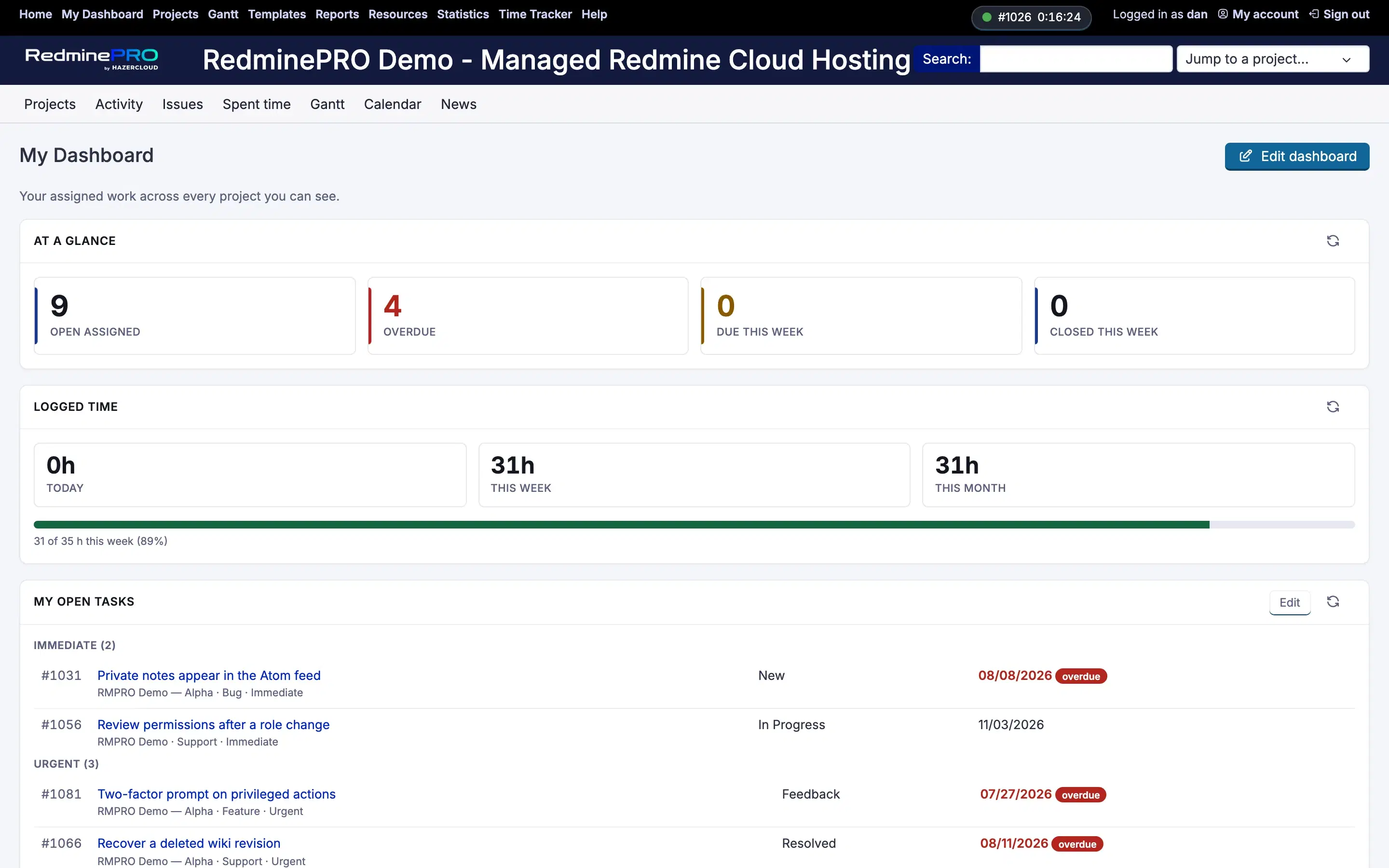The image size is (1389, 868).
Task: Click the green timer status dot
Action: tap(987, 17)
